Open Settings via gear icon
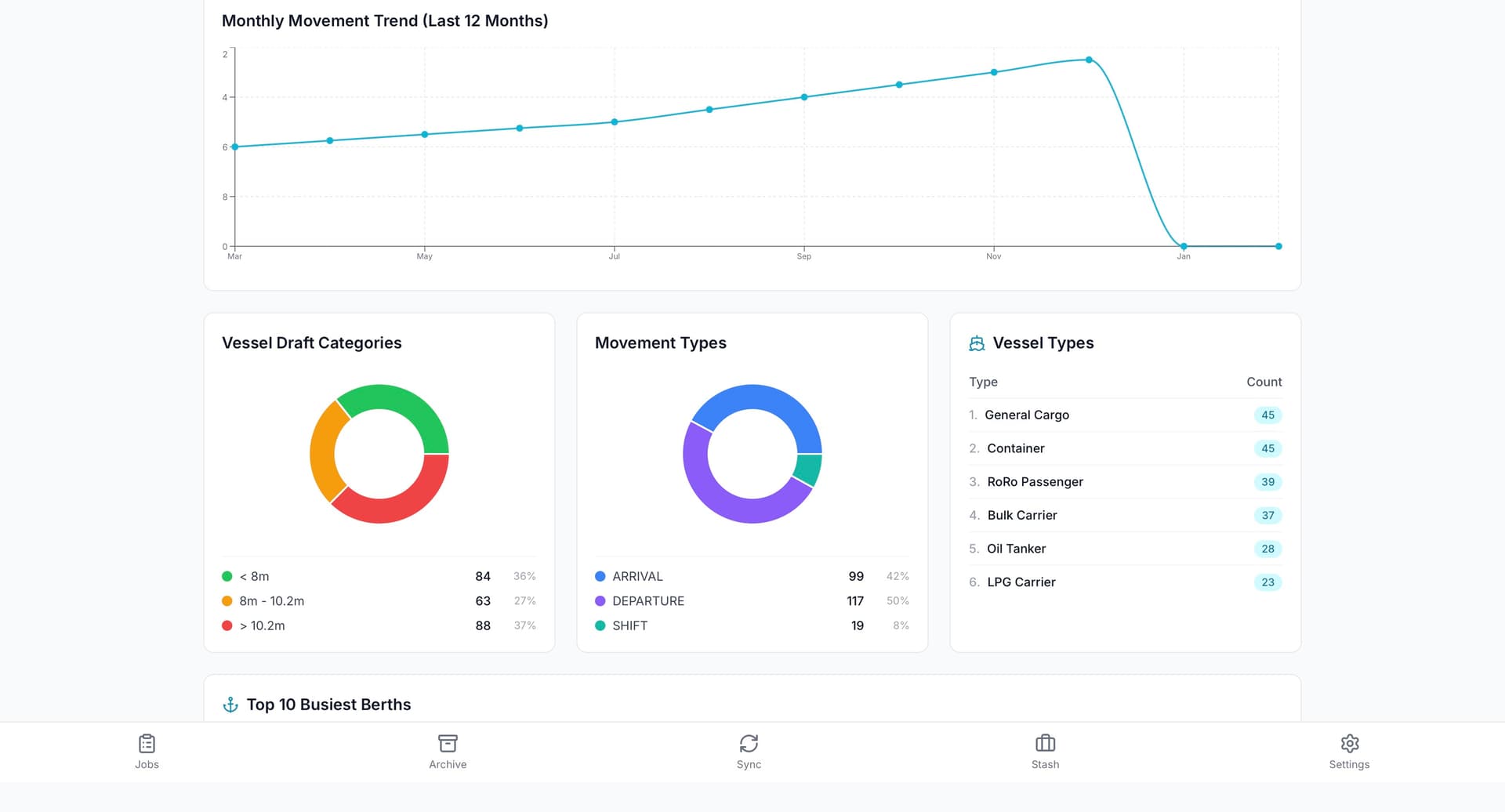This screenshot has height=812, width=1505. (1349, 751)
